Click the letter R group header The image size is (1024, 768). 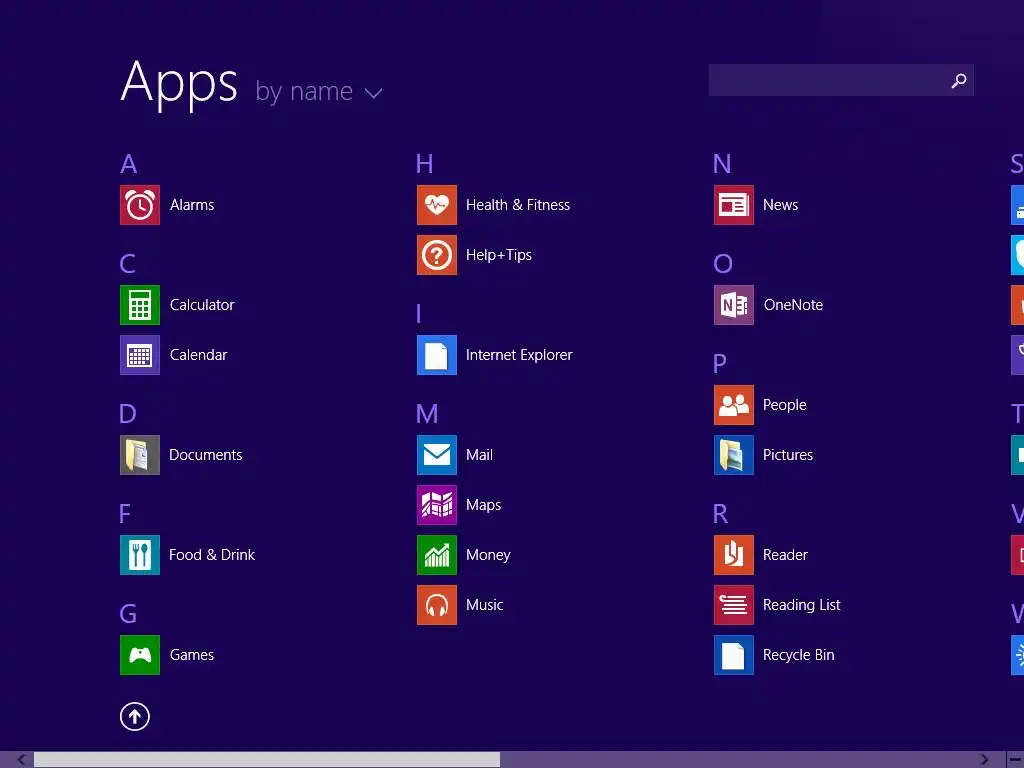pos(720,514)
